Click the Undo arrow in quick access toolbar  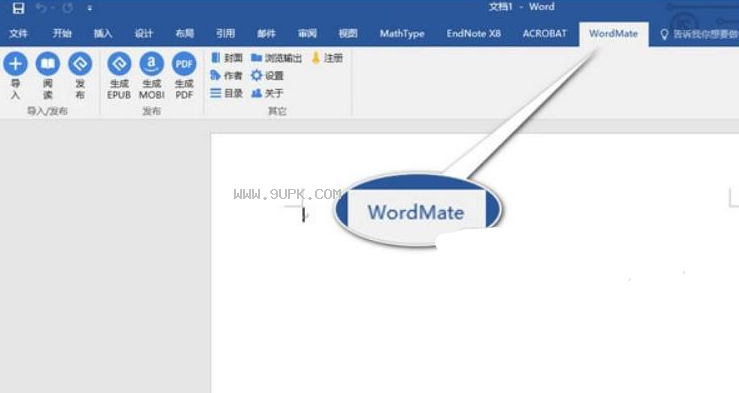pos(41,8)
